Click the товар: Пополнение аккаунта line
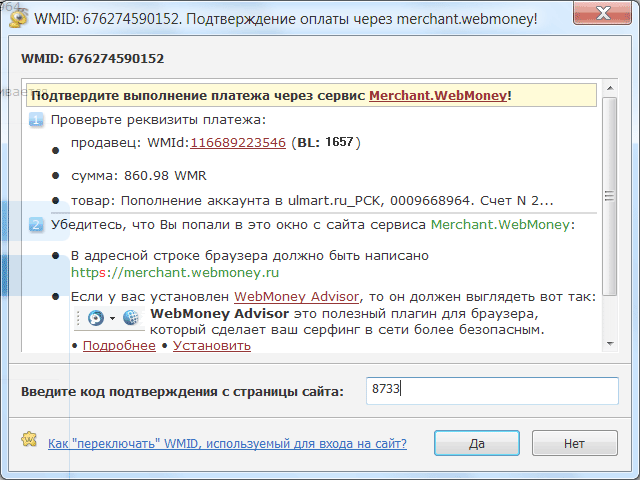The height and width of the screenshot is (480, 640). pos(312,201)
